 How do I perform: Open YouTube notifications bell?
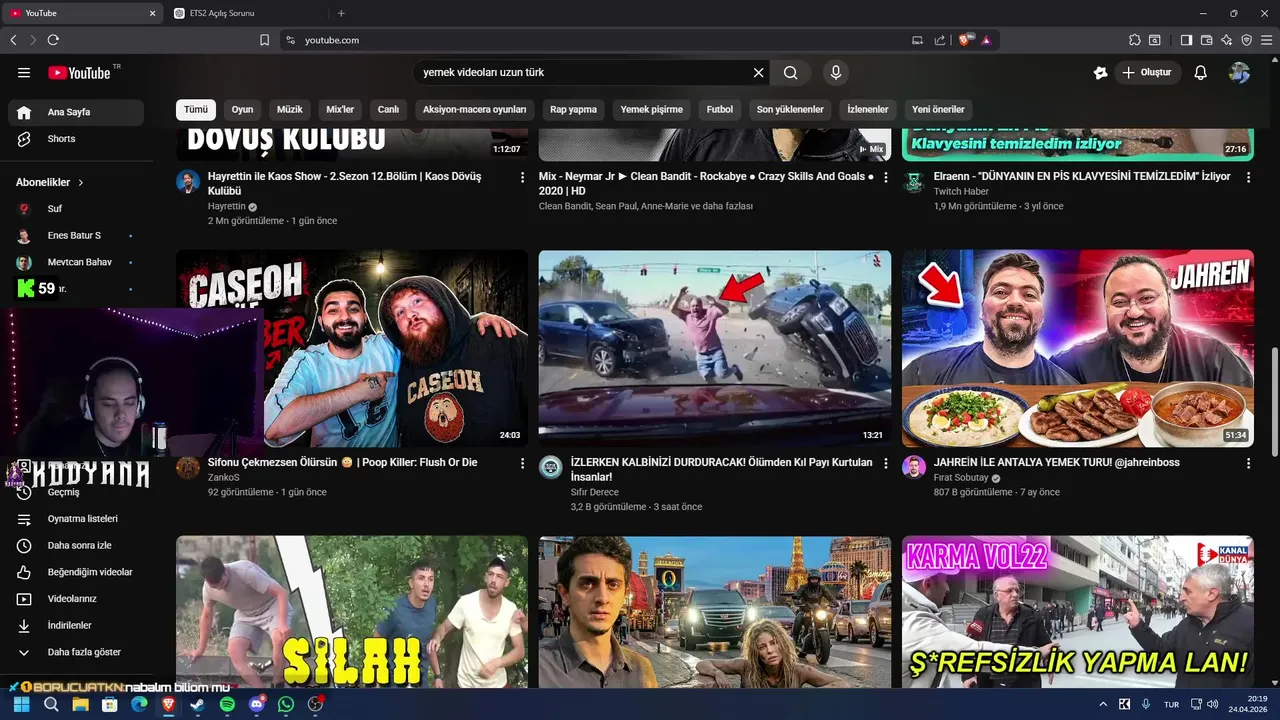pyautogui.click(x=1201, y=73)
